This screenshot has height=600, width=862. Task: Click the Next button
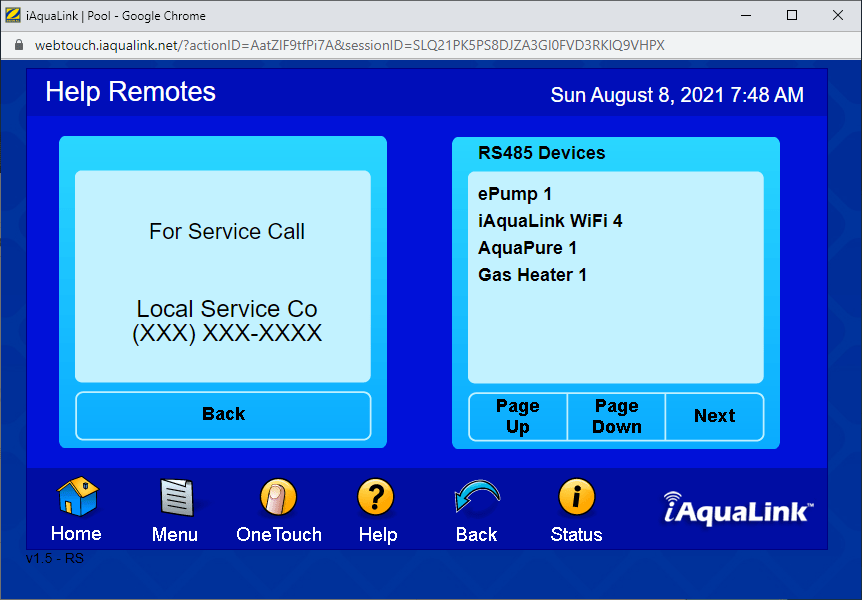tap(715, 417)
